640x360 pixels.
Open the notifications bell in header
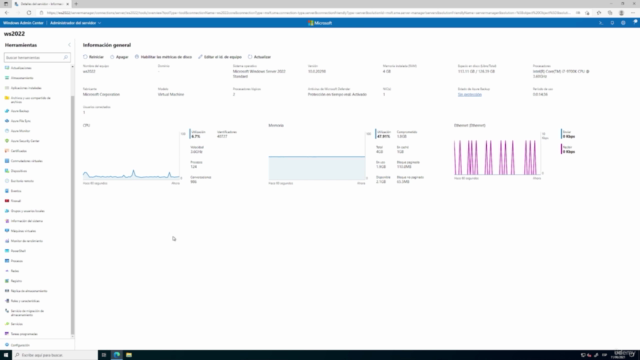tap(612, 23)
